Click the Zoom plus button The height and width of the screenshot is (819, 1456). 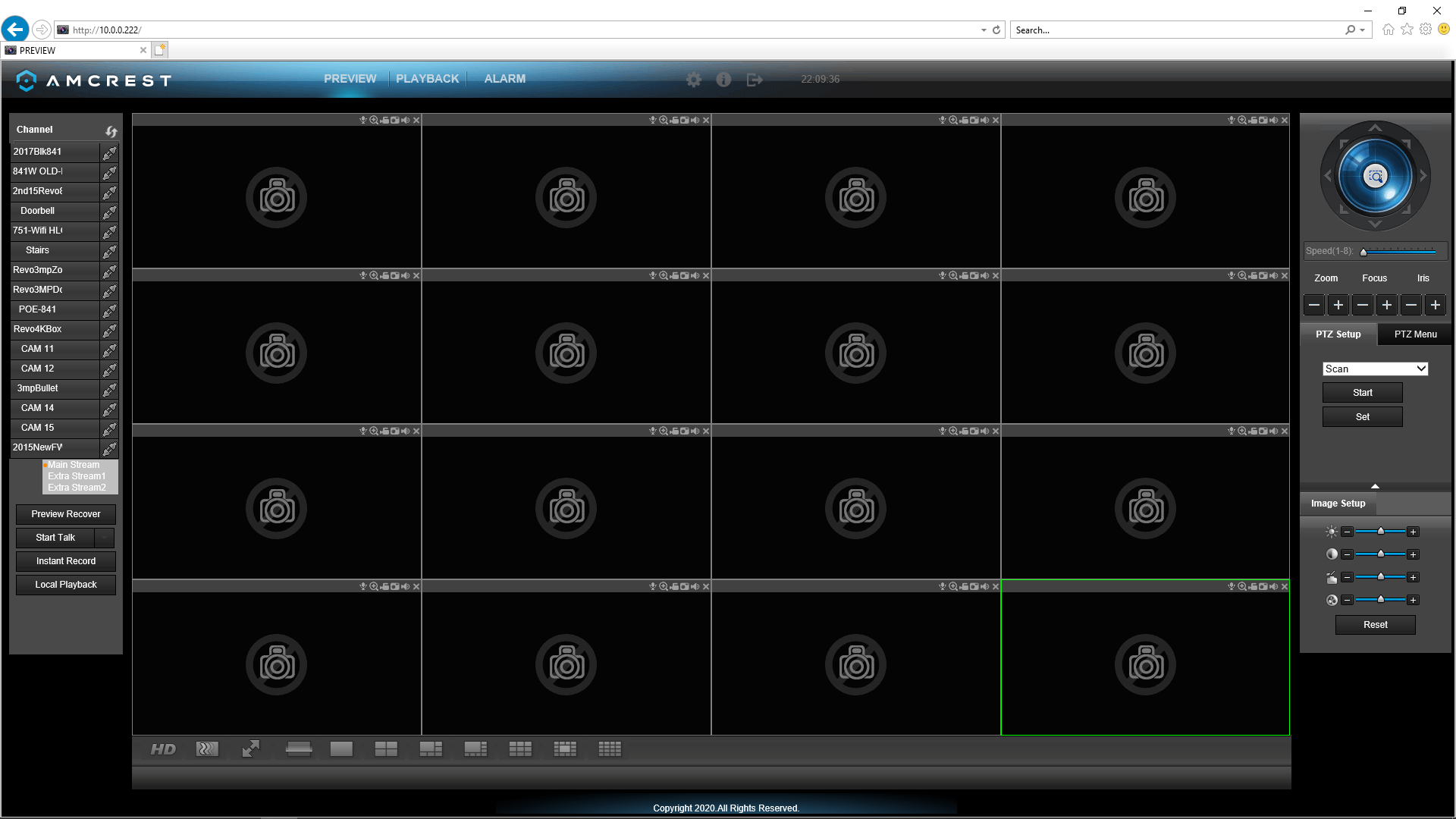click(x=1338, y=305)
